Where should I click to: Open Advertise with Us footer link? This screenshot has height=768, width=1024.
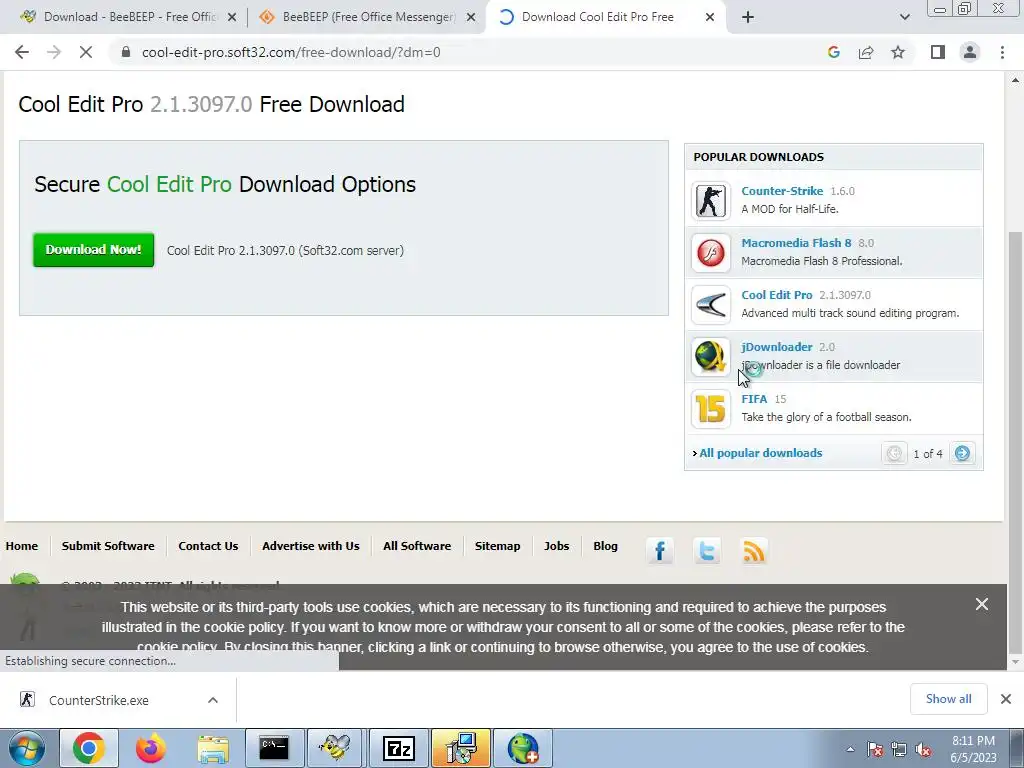coord(311,546)
